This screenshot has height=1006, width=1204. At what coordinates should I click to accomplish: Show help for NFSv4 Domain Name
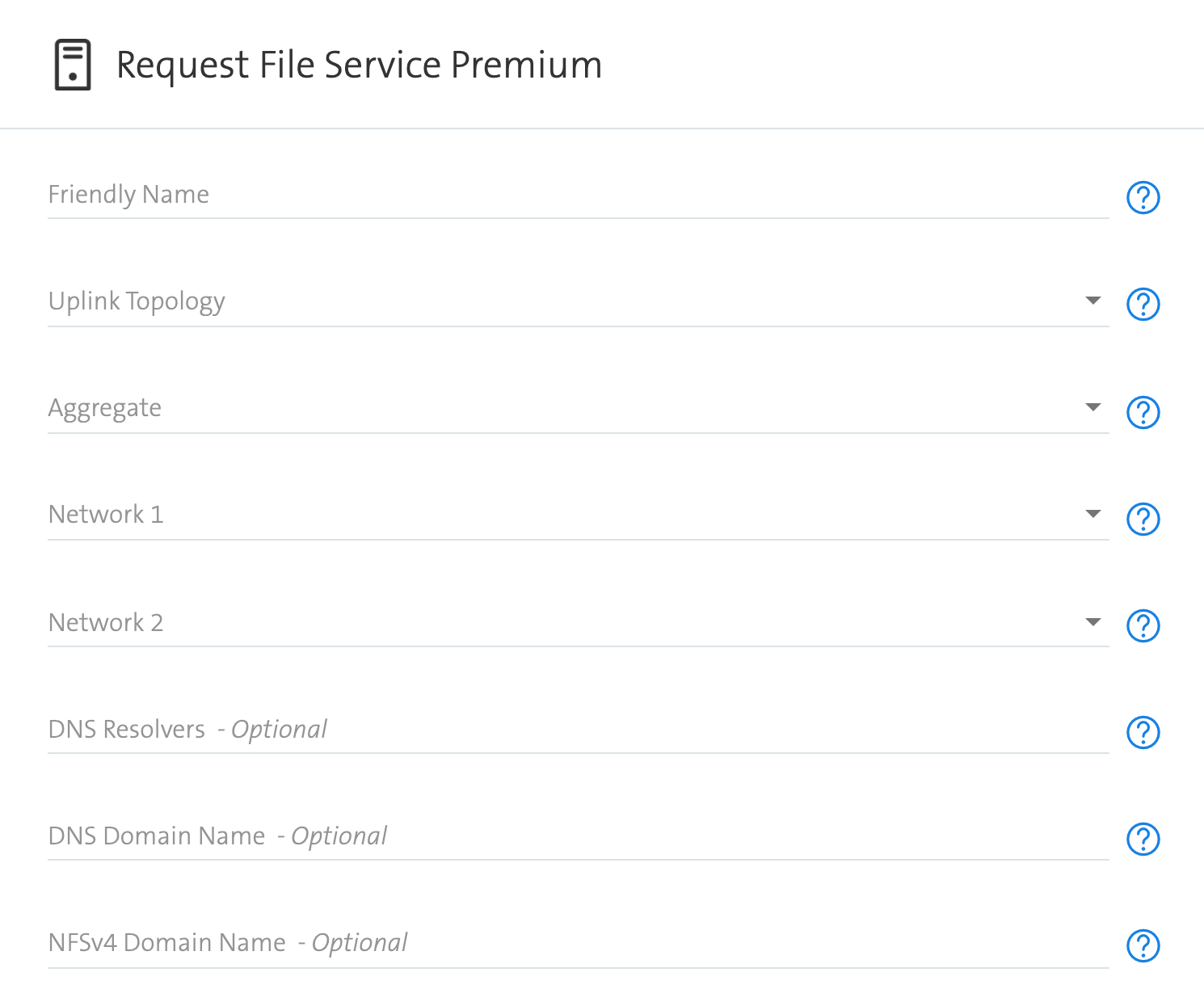(x=1143, y=945)
